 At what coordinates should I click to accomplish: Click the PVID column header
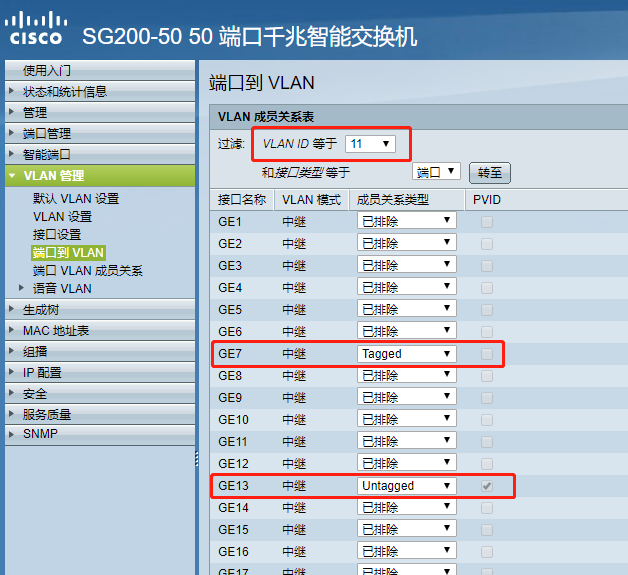click(x=545, y=199)
